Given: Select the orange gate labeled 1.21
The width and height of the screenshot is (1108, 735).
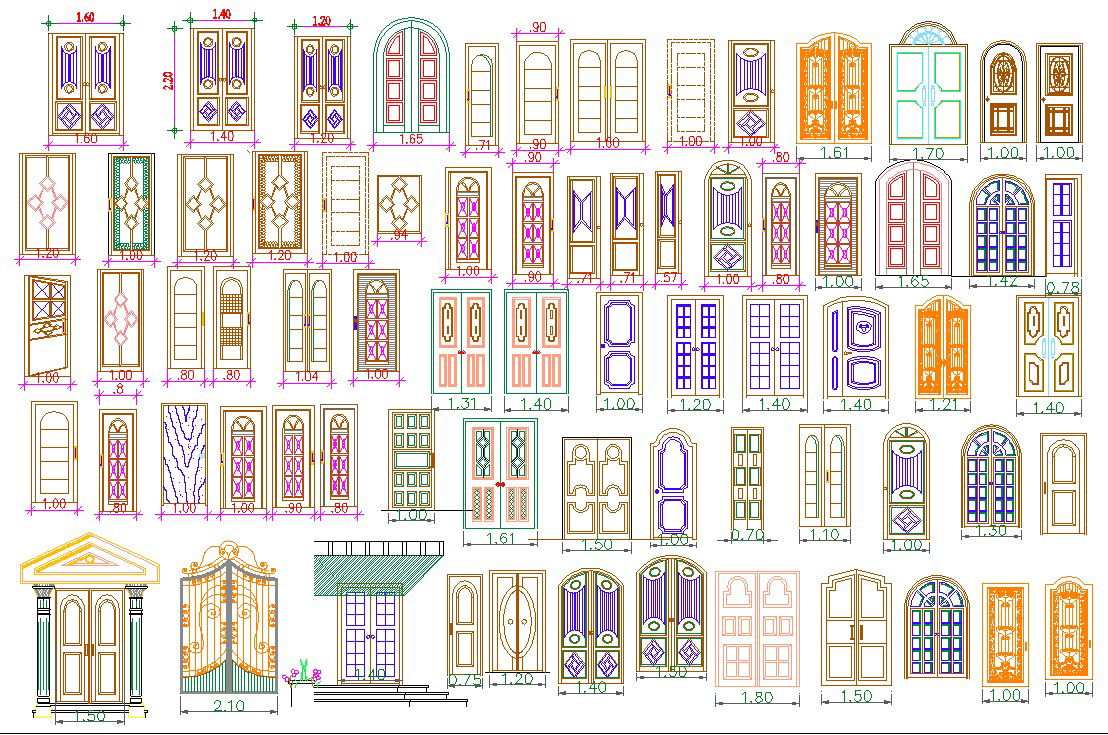Looking at the screenshot, I should (942, 347).
